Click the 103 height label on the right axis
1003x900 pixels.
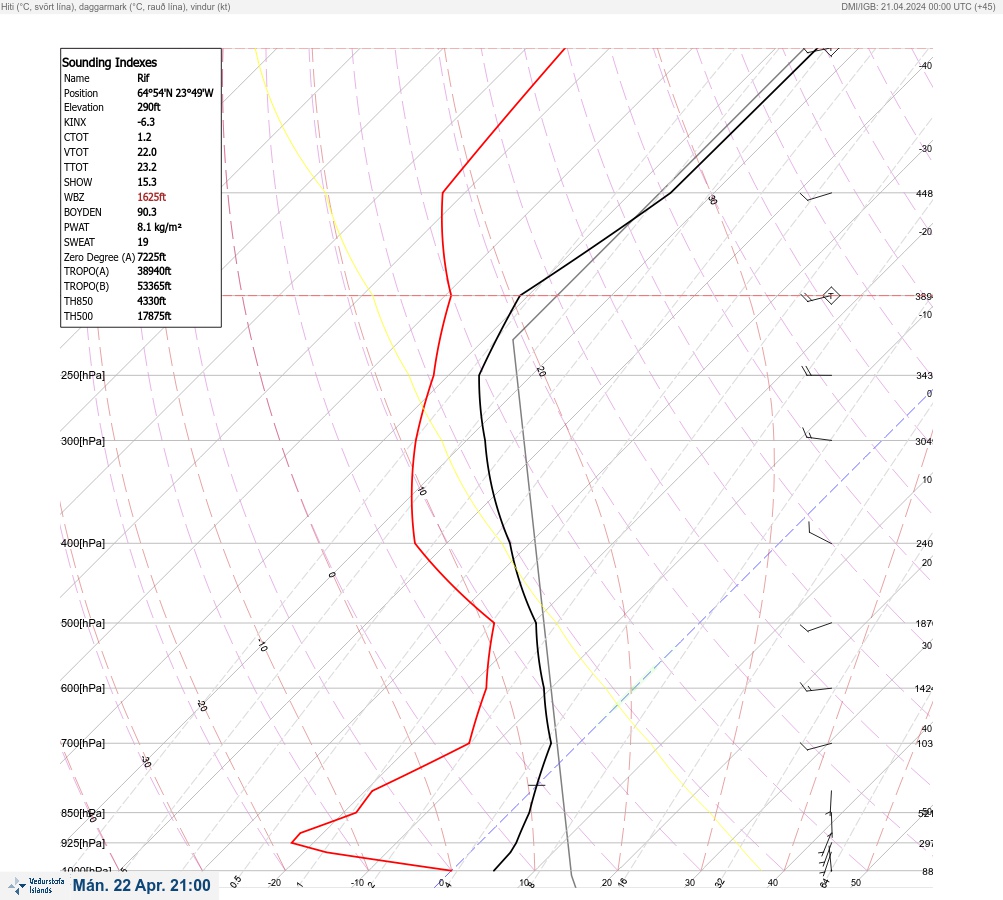(x=924, y=743)
